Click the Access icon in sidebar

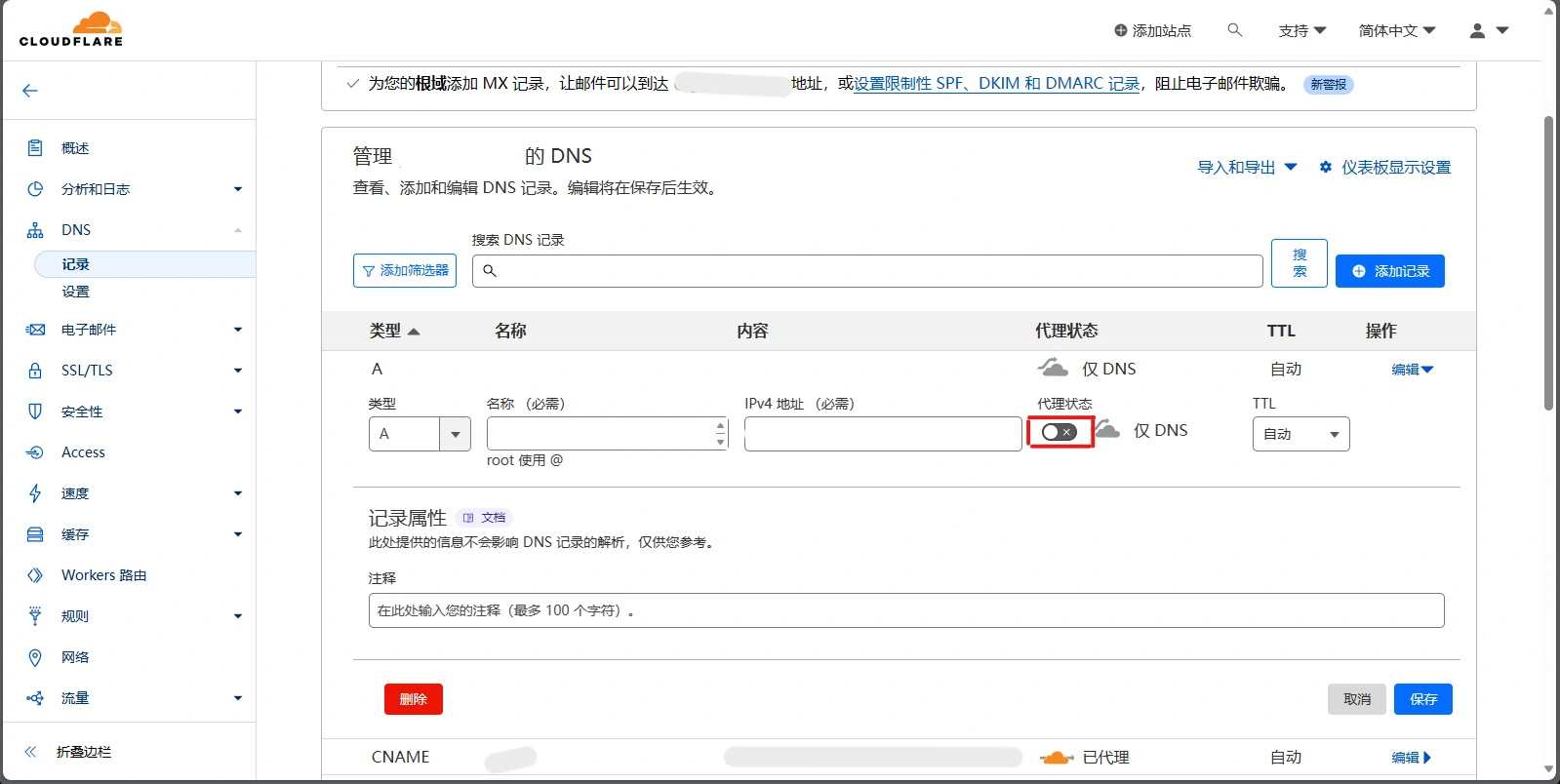pyautogui.click(x=35, y=452)
